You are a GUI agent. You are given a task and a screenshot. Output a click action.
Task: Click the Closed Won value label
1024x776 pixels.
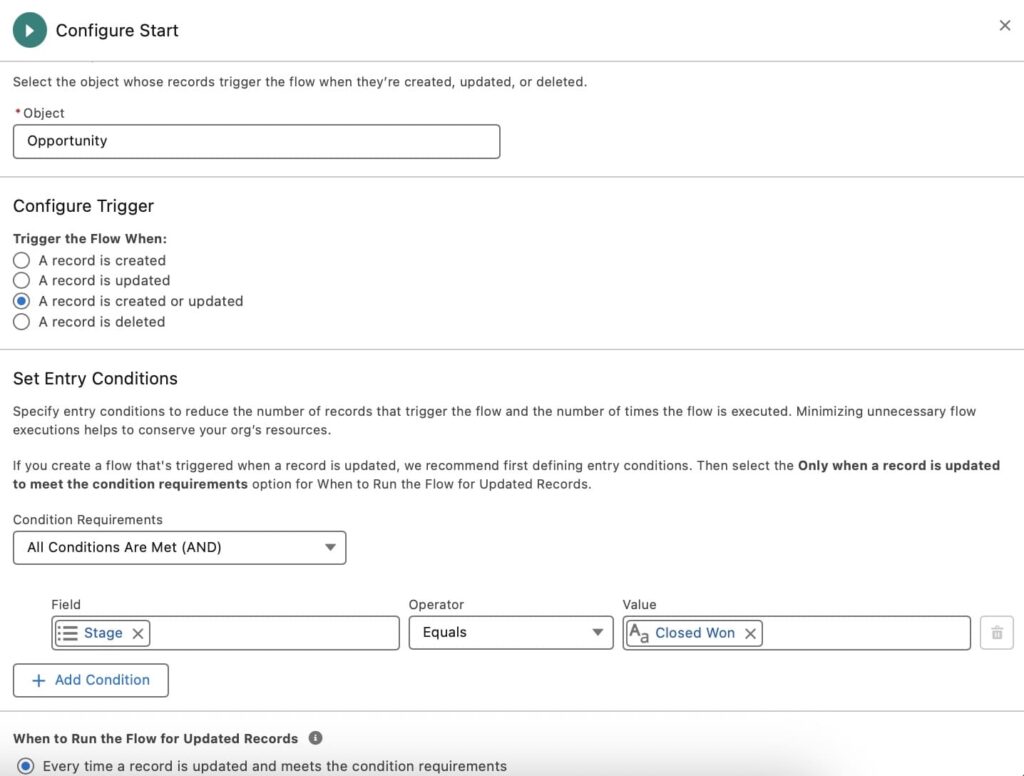[x=695, y=633]
